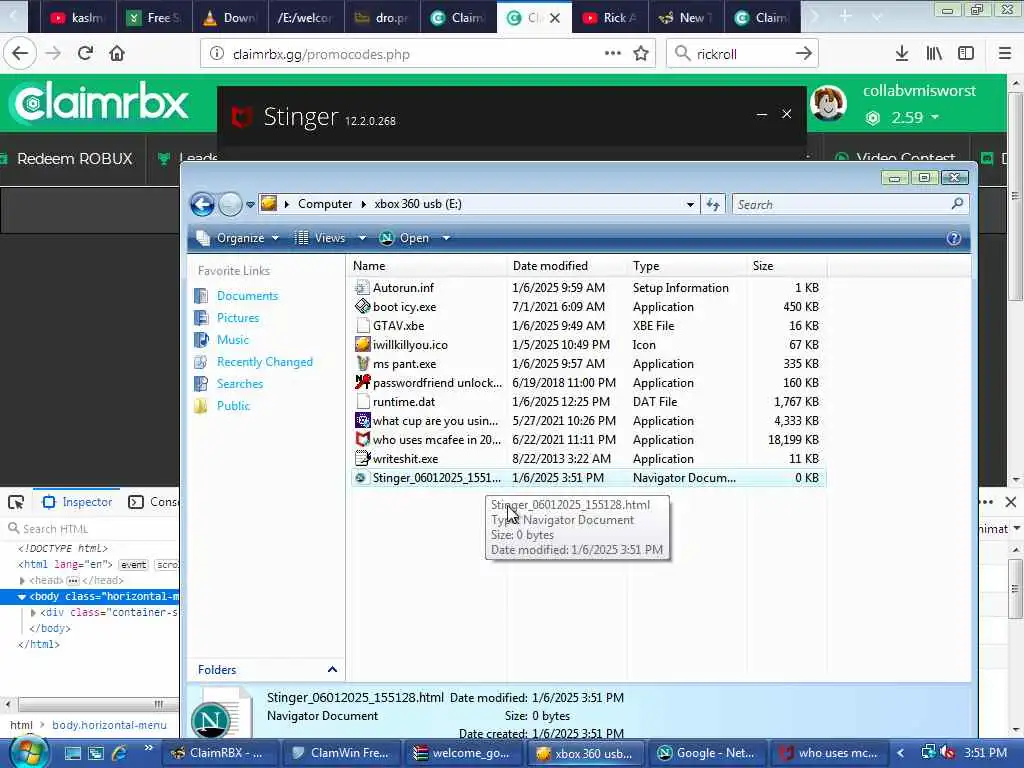Toggle the Firefox sidebar icon
Screen dimensions: 1024x768
click(x=966, y=54)
